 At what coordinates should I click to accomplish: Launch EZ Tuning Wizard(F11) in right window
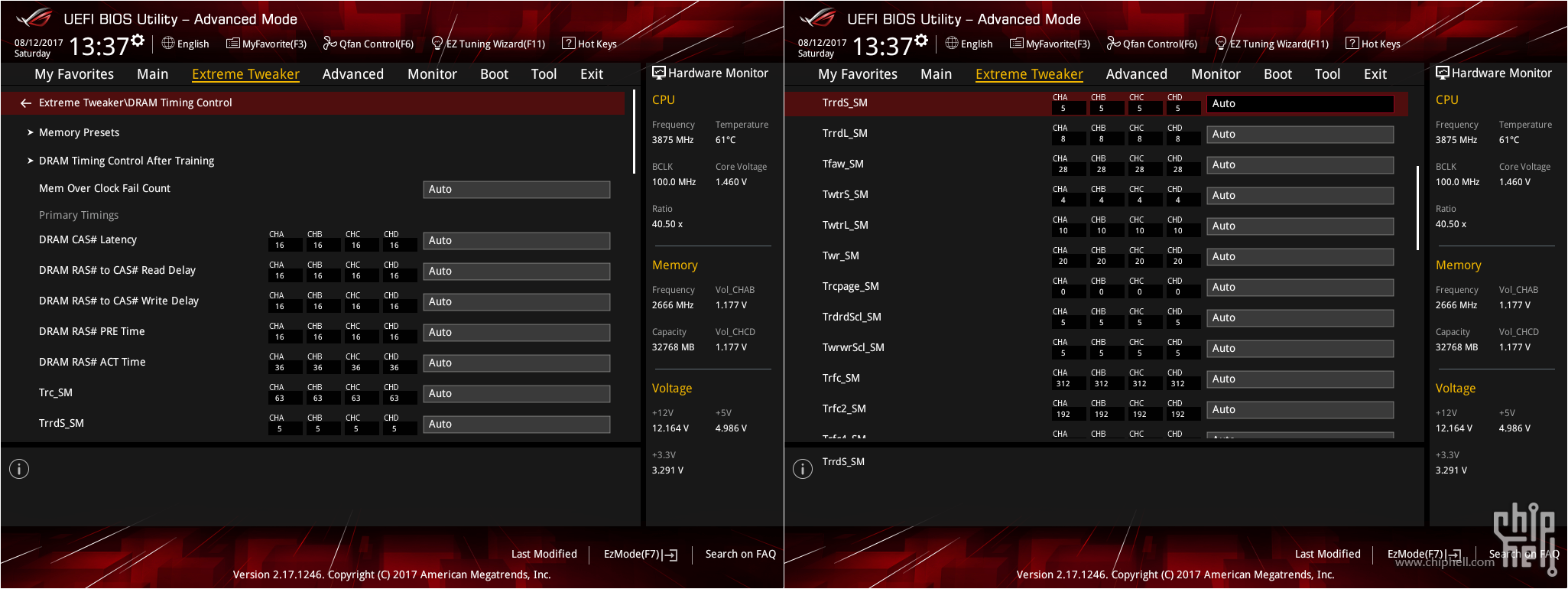click(1272, 44)
